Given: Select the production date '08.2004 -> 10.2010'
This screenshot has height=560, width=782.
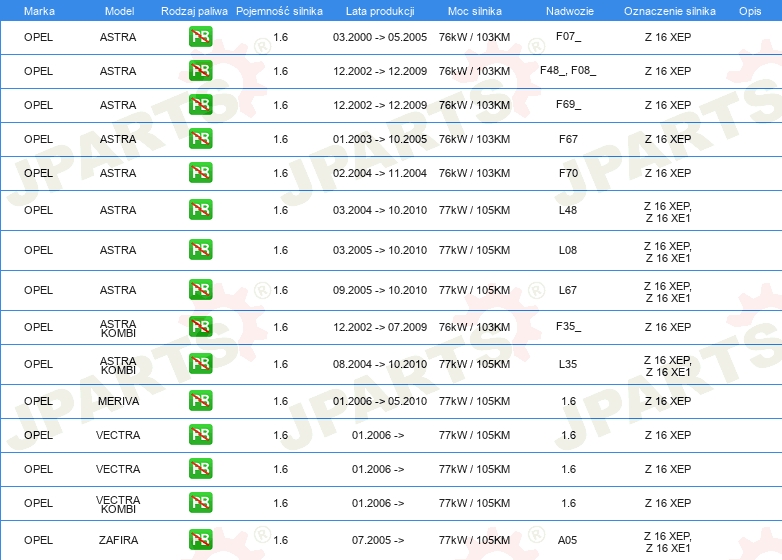Looking at the screenshot, I should pos(380,364).
